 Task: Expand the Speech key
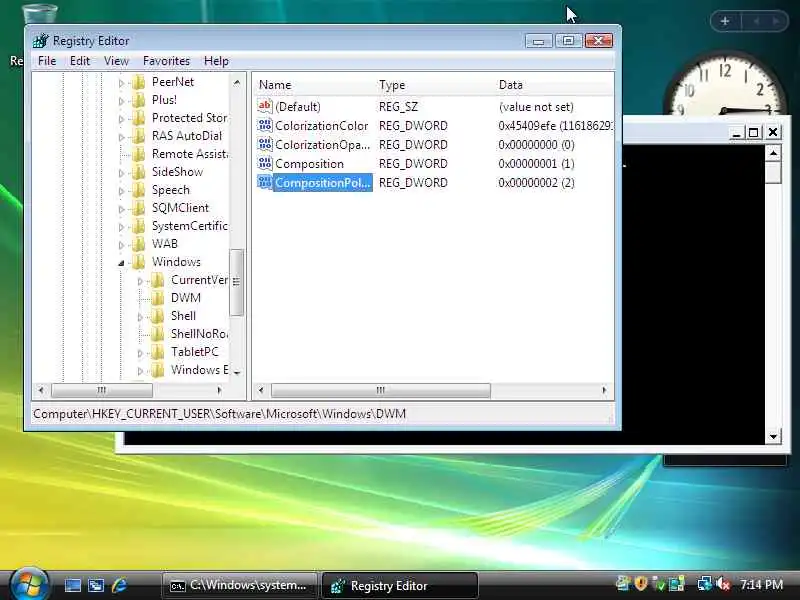coord(121,191)
